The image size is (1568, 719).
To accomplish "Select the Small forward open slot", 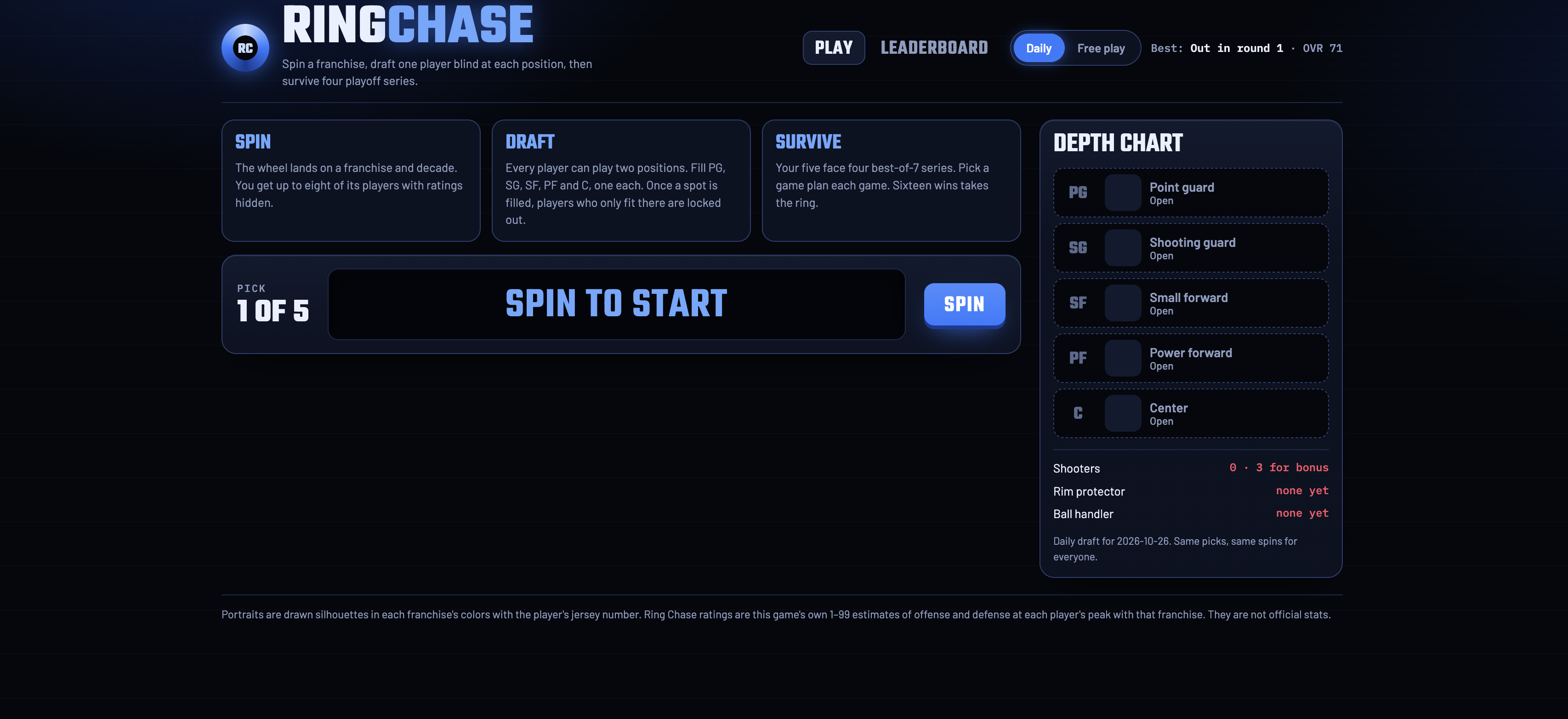I will (1191, 302).
